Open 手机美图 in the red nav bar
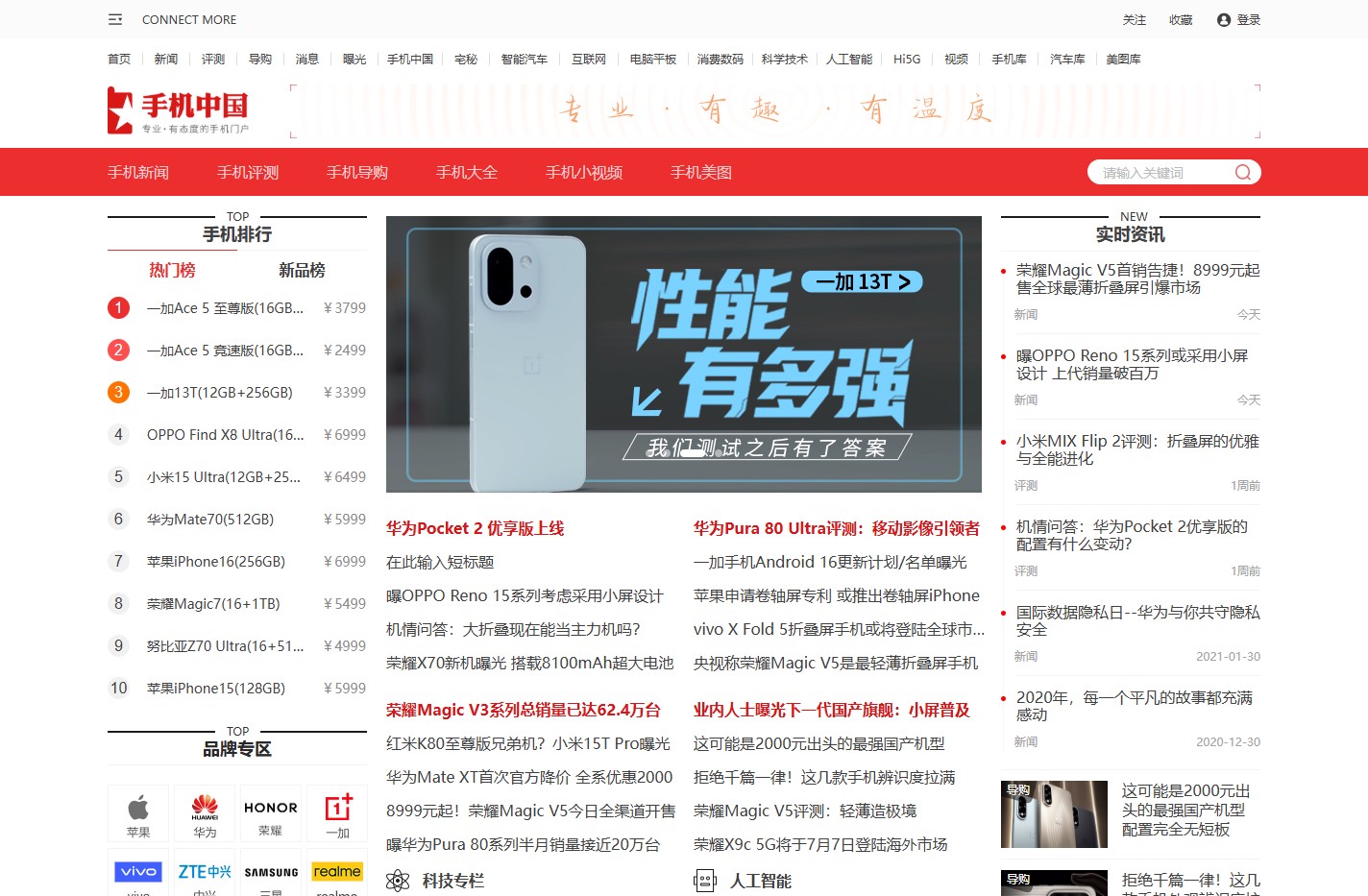 pos(701,172)
